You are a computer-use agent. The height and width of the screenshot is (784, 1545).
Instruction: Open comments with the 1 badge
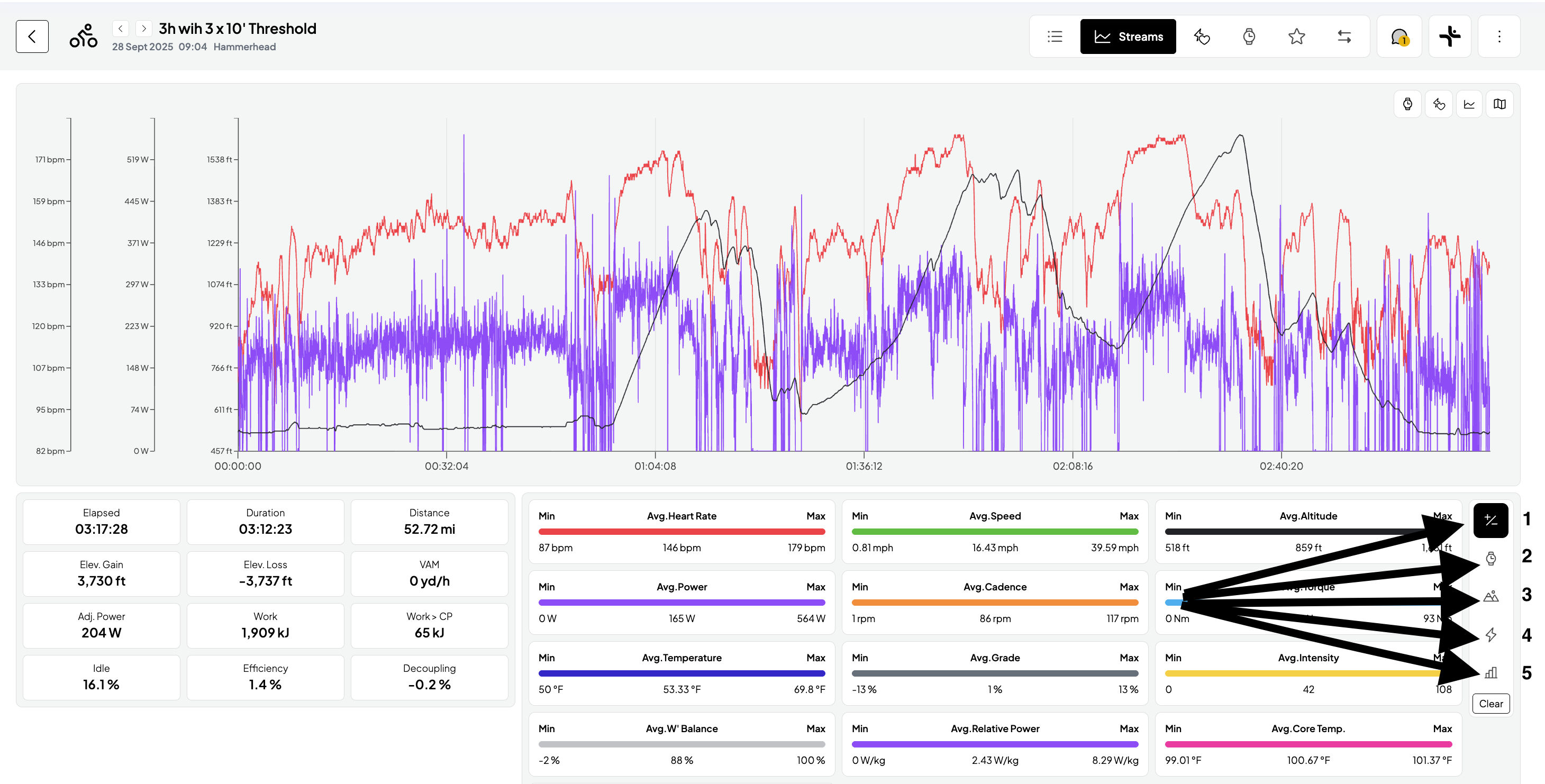point(1398,37)
